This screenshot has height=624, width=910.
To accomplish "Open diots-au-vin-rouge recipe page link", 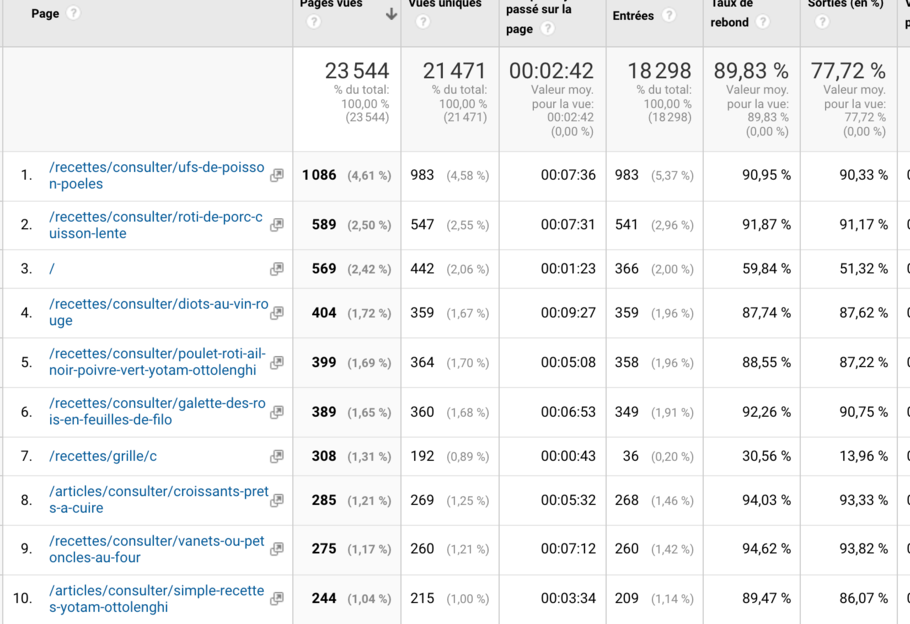I will coord(158,312).
